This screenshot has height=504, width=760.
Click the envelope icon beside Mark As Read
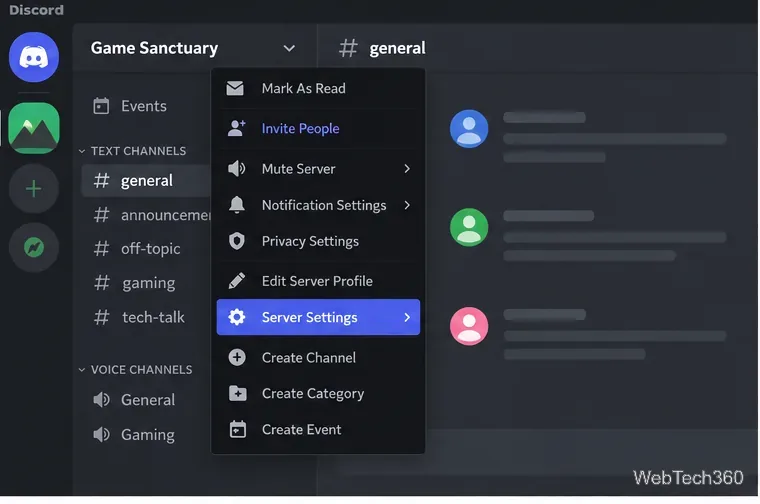(x=236, y=88)
